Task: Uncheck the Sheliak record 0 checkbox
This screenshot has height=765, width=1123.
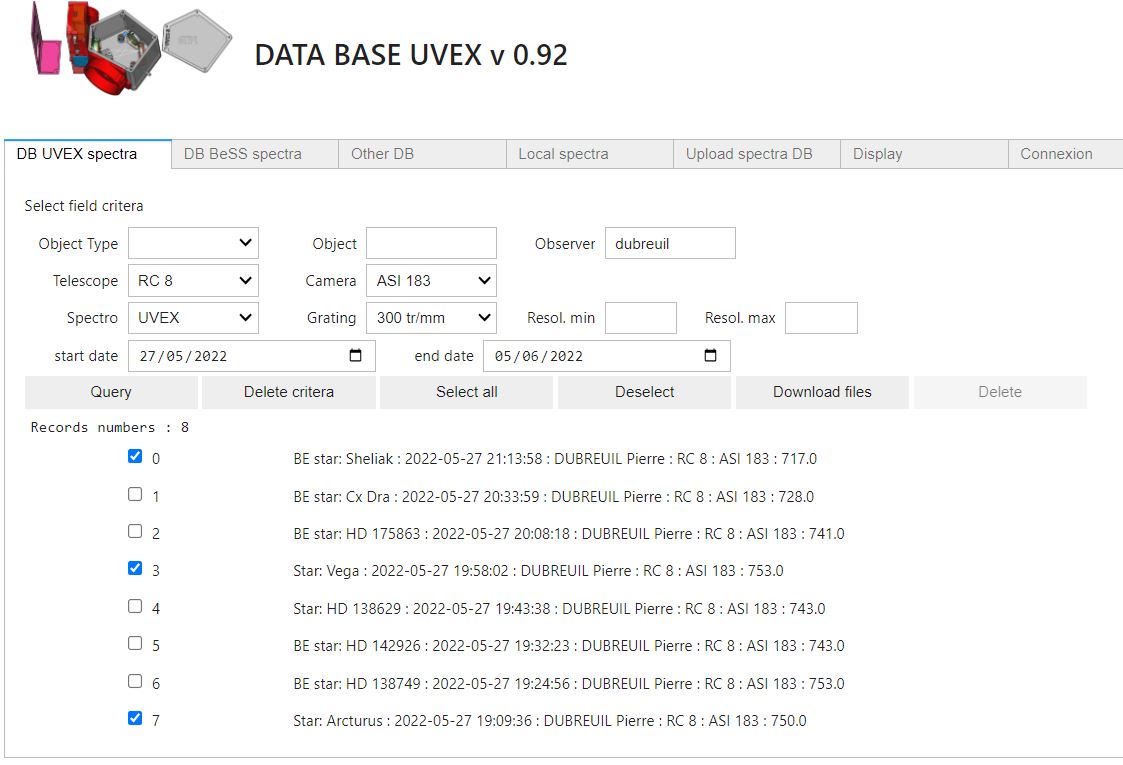Action: click(x=135, y=457)
